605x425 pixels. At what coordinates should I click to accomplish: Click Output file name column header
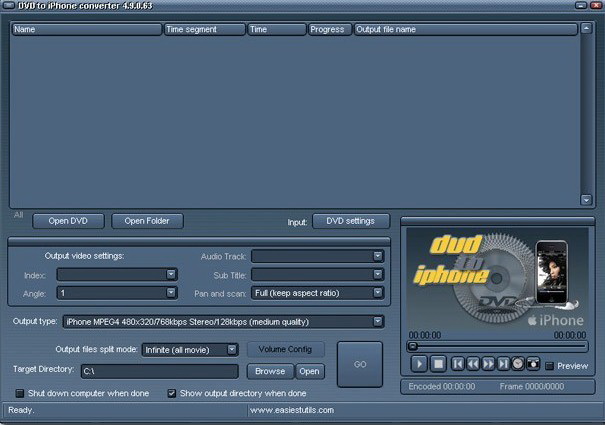[466, 29]
